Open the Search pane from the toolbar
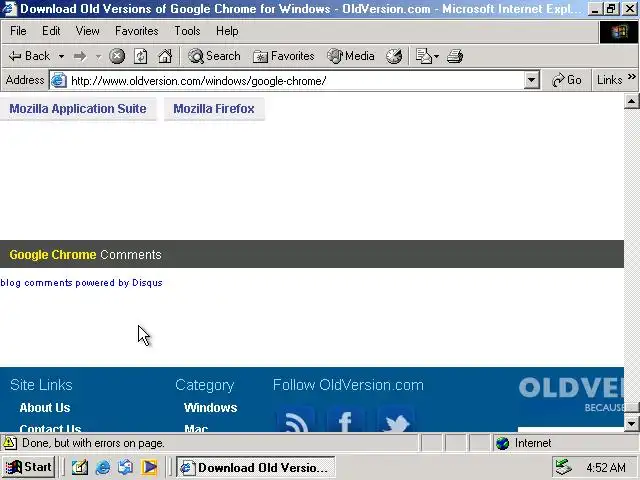The image size is (640, 480). [214, 56]
